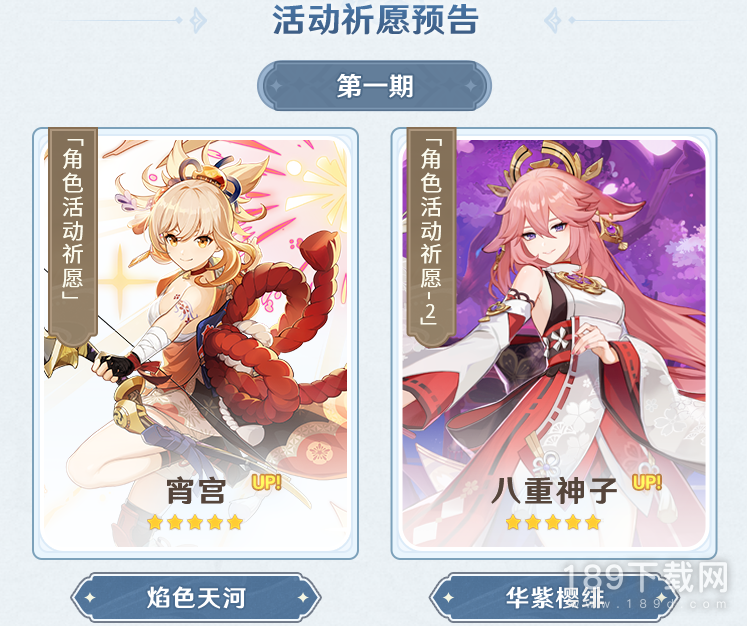
Task: Click the five-star rating under 宵宫
Action: pyautogui.click(x=195, y=522)
